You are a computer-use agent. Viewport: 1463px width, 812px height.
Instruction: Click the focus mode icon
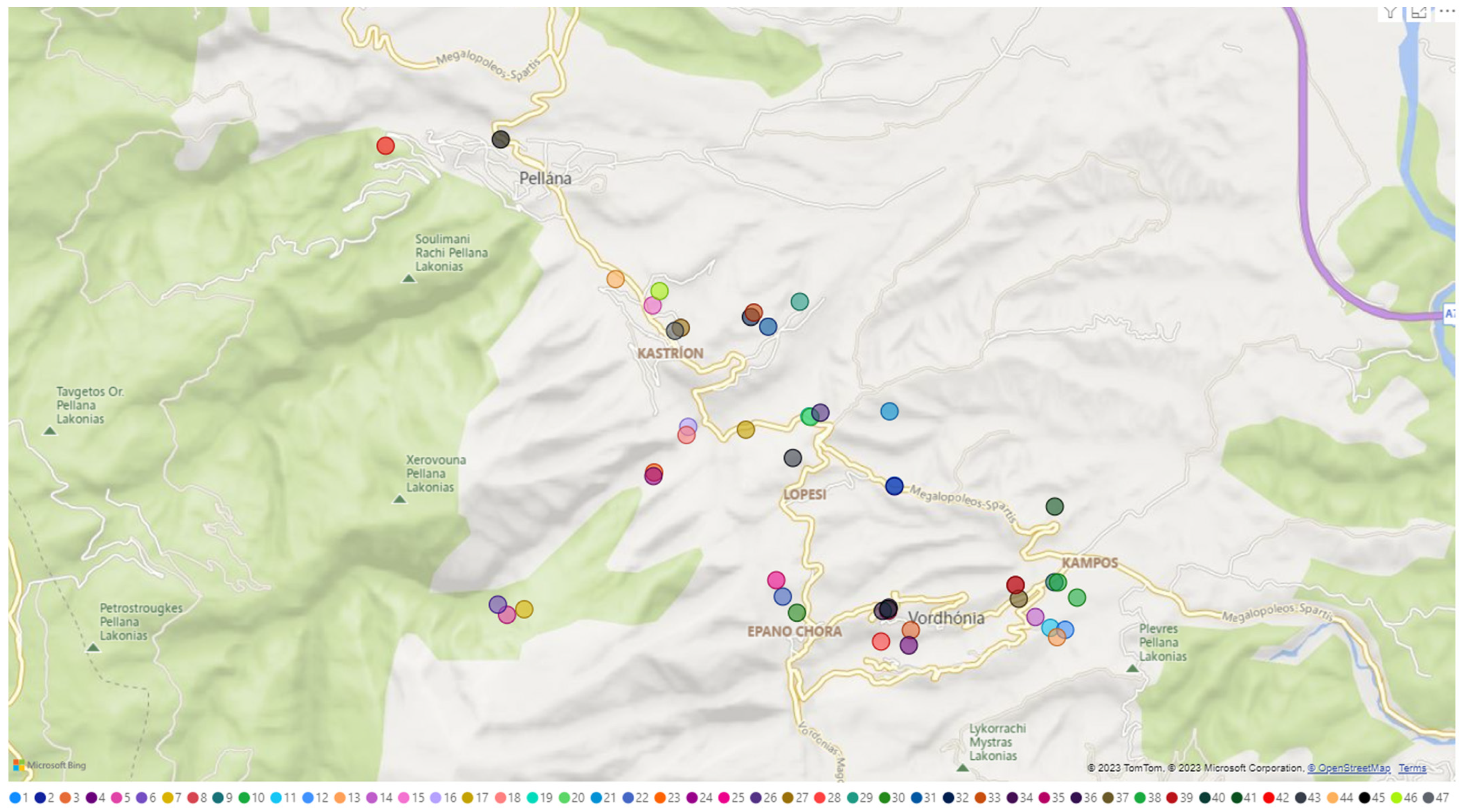(1419, 12)
